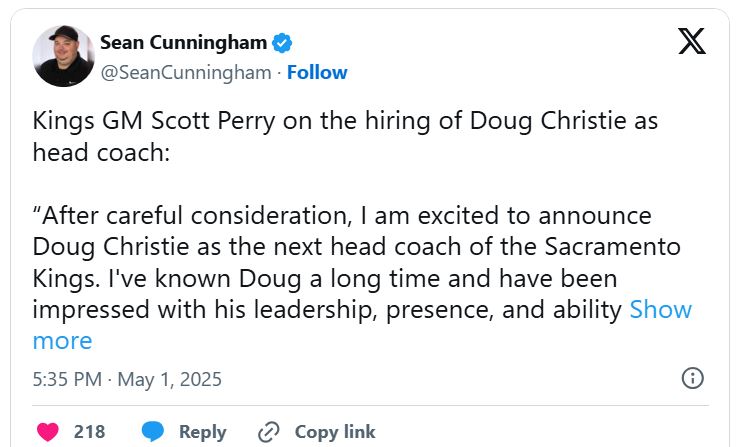The image size is (738, 447).
Task: Open Sean Cunningham's profile picture
Action: pyautogui.click(x=64, y=56)
